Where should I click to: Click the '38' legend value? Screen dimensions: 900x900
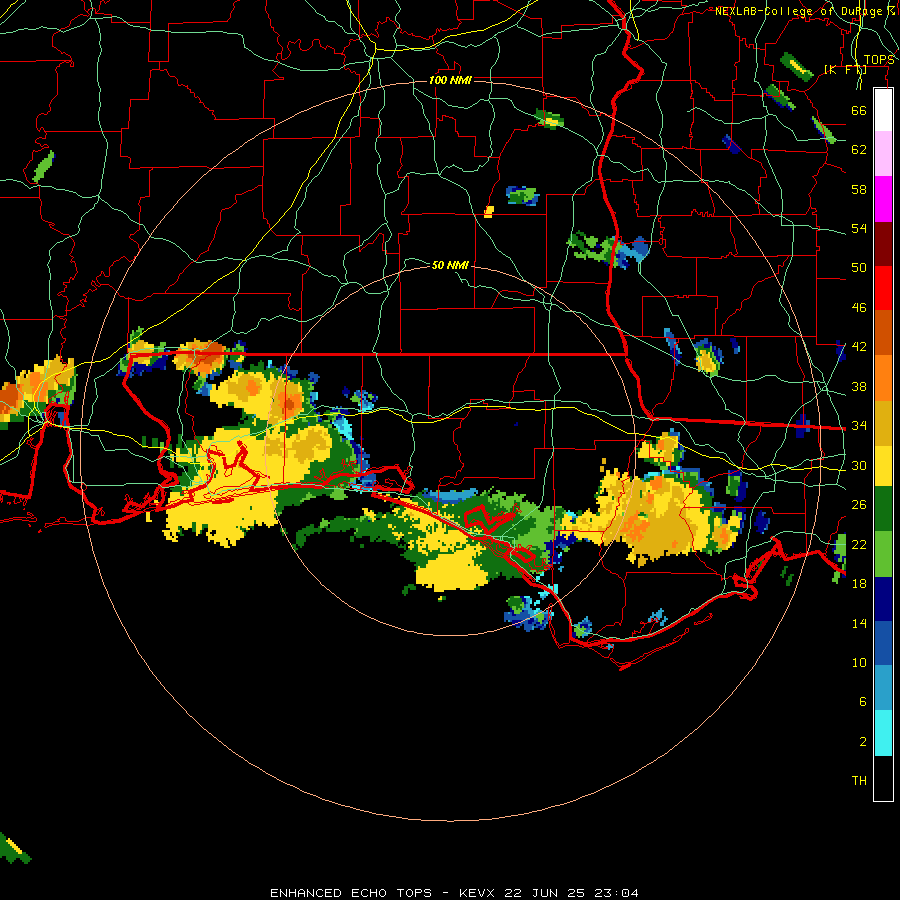point(859,386)
